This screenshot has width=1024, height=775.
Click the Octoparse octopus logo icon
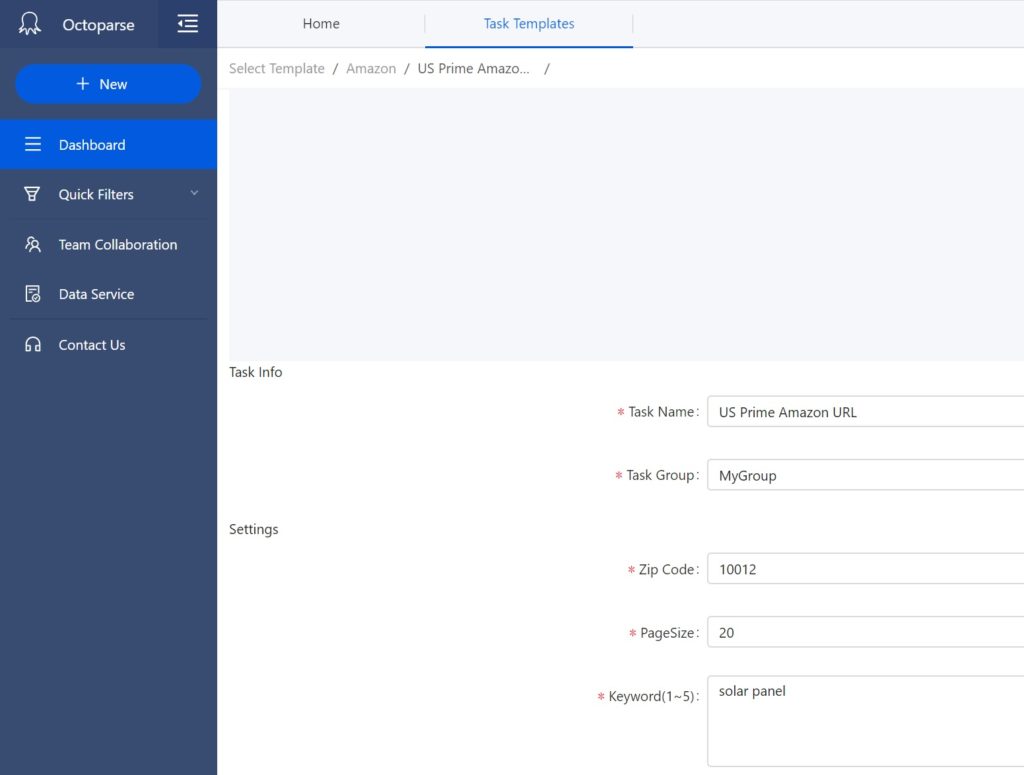pyautogui.click(x=29, y=24)
